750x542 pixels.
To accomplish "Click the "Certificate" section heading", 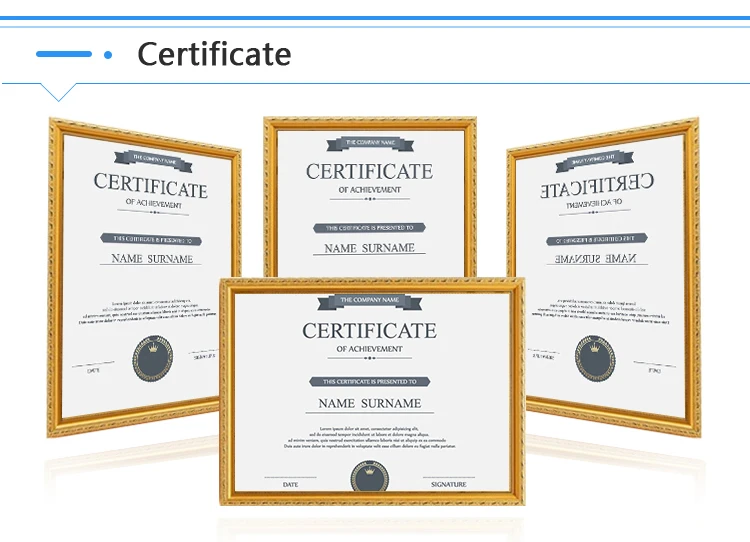I will [x=214, y=54].
